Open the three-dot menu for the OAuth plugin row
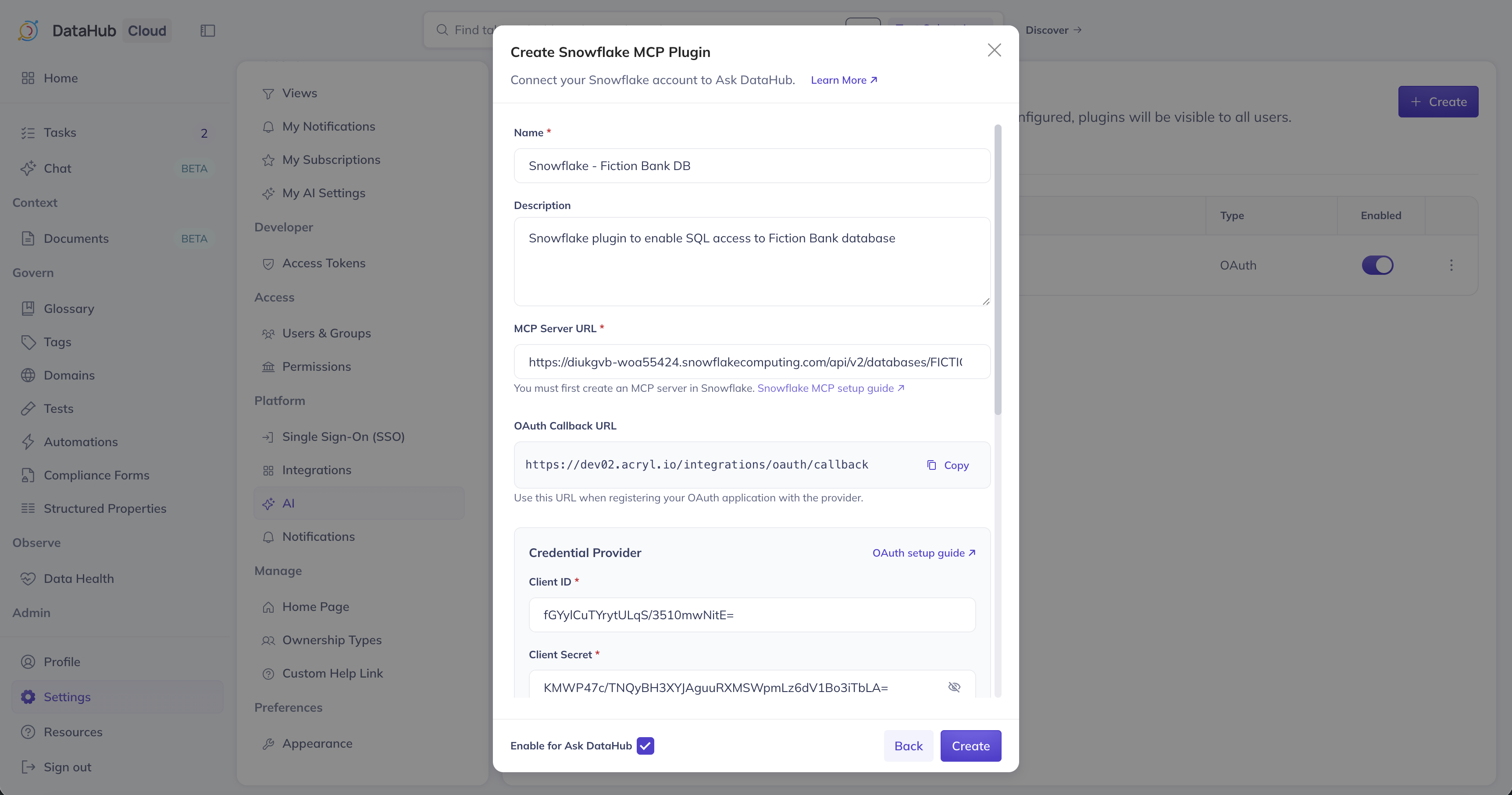 pos(1451,265)
